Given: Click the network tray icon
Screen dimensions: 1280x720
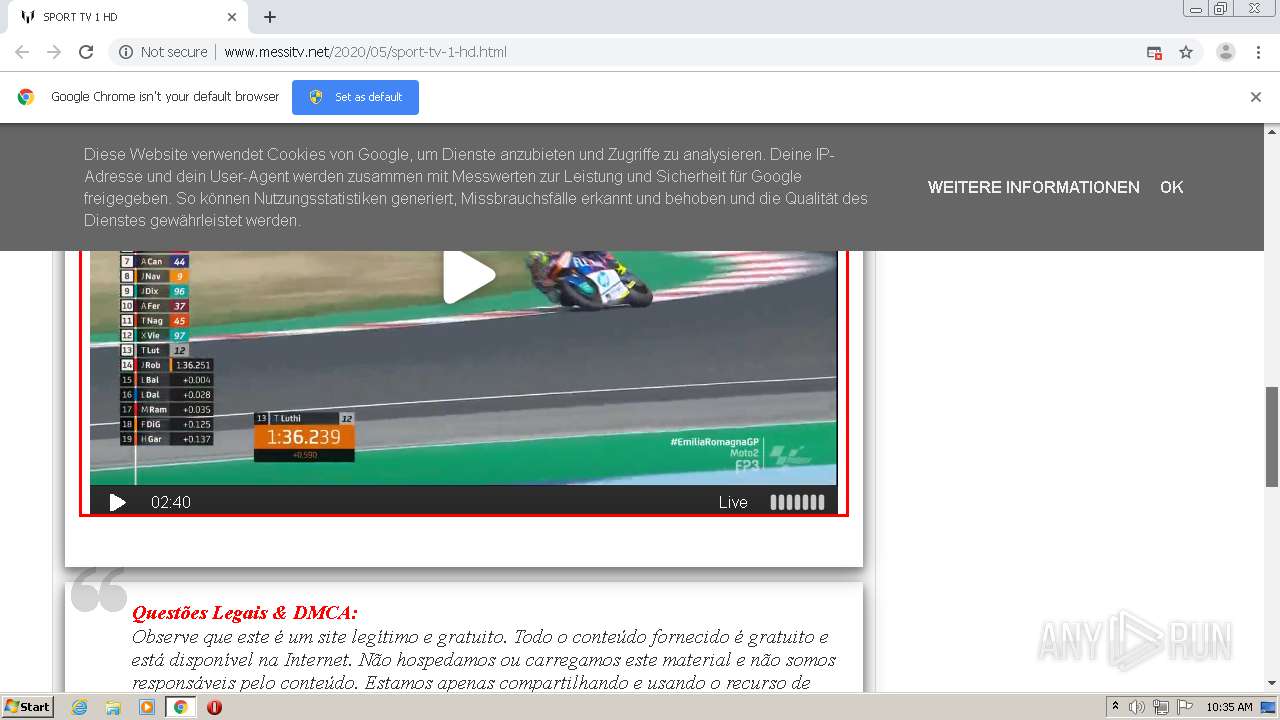Looking at the screenshot, I should 1161,707.
